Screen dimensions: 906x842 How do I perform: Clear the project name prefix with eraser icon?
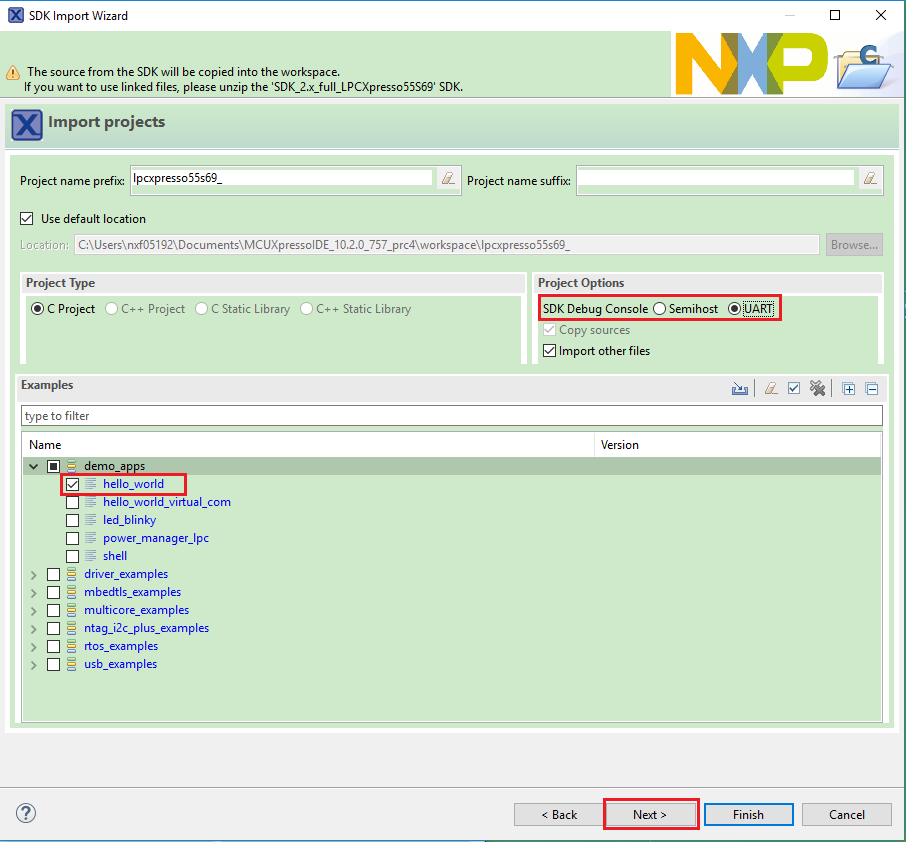pyautogui.click(x=449, y=179)
